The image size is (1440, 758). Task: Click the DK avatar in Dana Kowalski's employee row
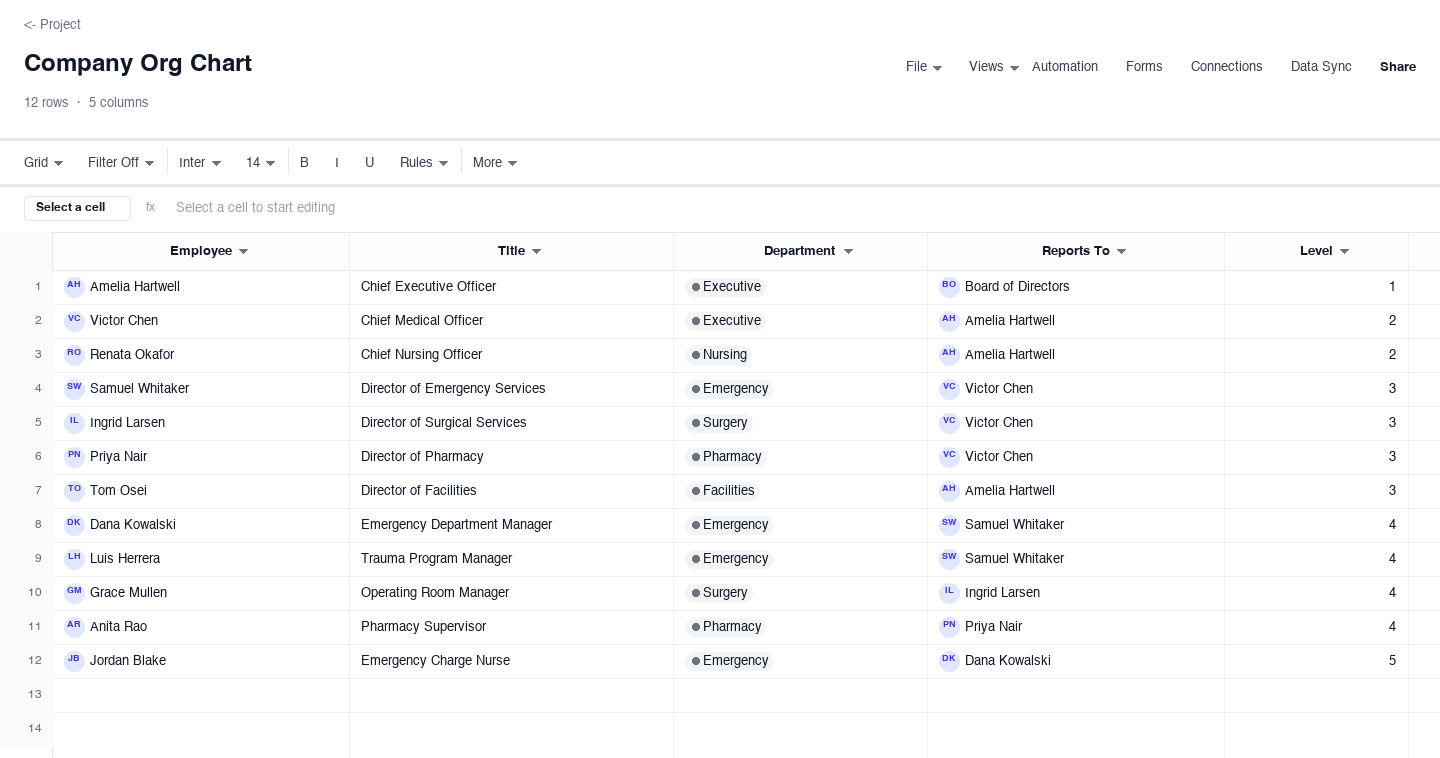tap(74, 525)
